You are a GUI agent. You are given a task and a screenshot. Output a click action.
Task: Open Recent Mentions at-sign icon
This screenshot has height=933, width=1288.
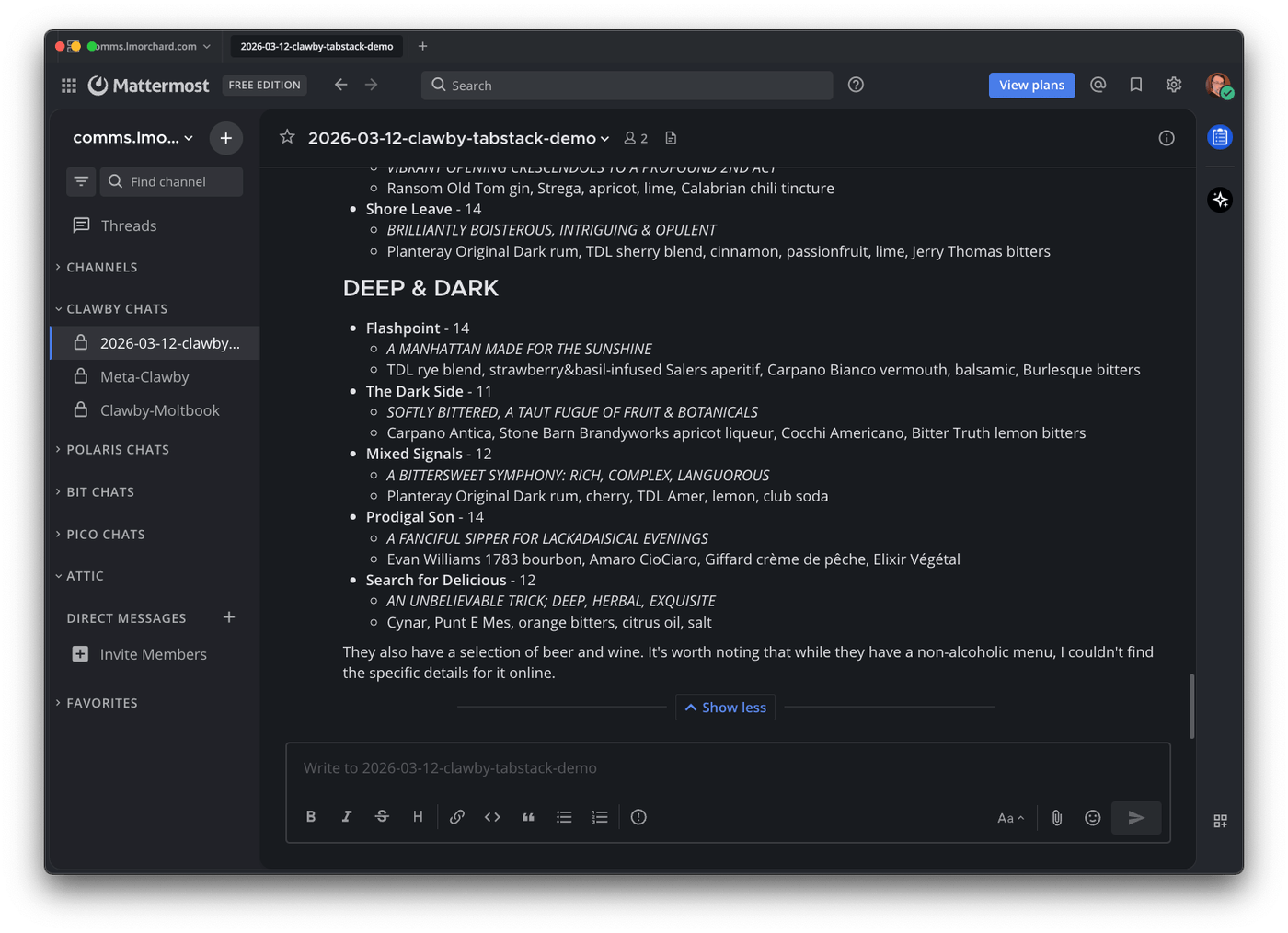coord(1098,85)
